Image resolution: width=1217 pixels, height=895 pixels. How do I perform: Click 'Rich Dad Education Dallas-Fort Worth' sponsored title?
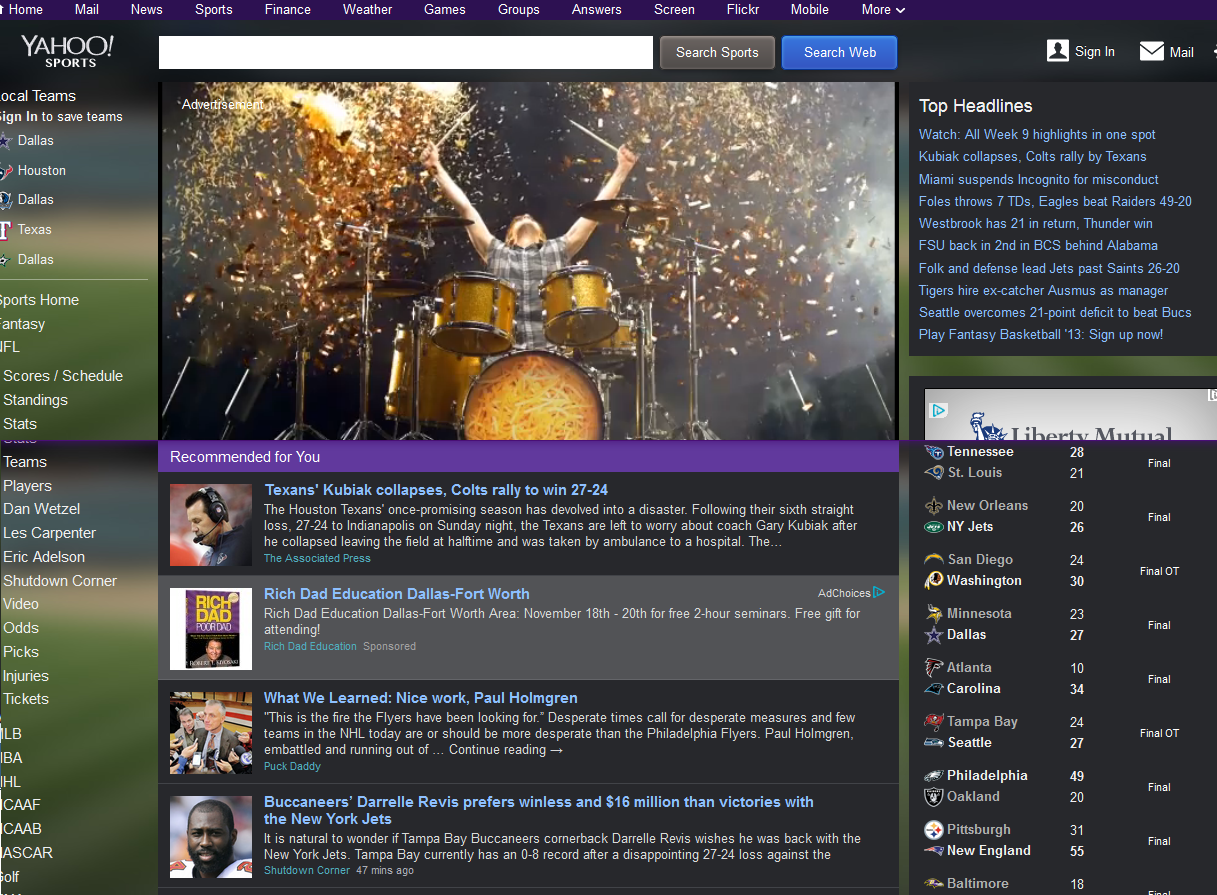point(397,594)
